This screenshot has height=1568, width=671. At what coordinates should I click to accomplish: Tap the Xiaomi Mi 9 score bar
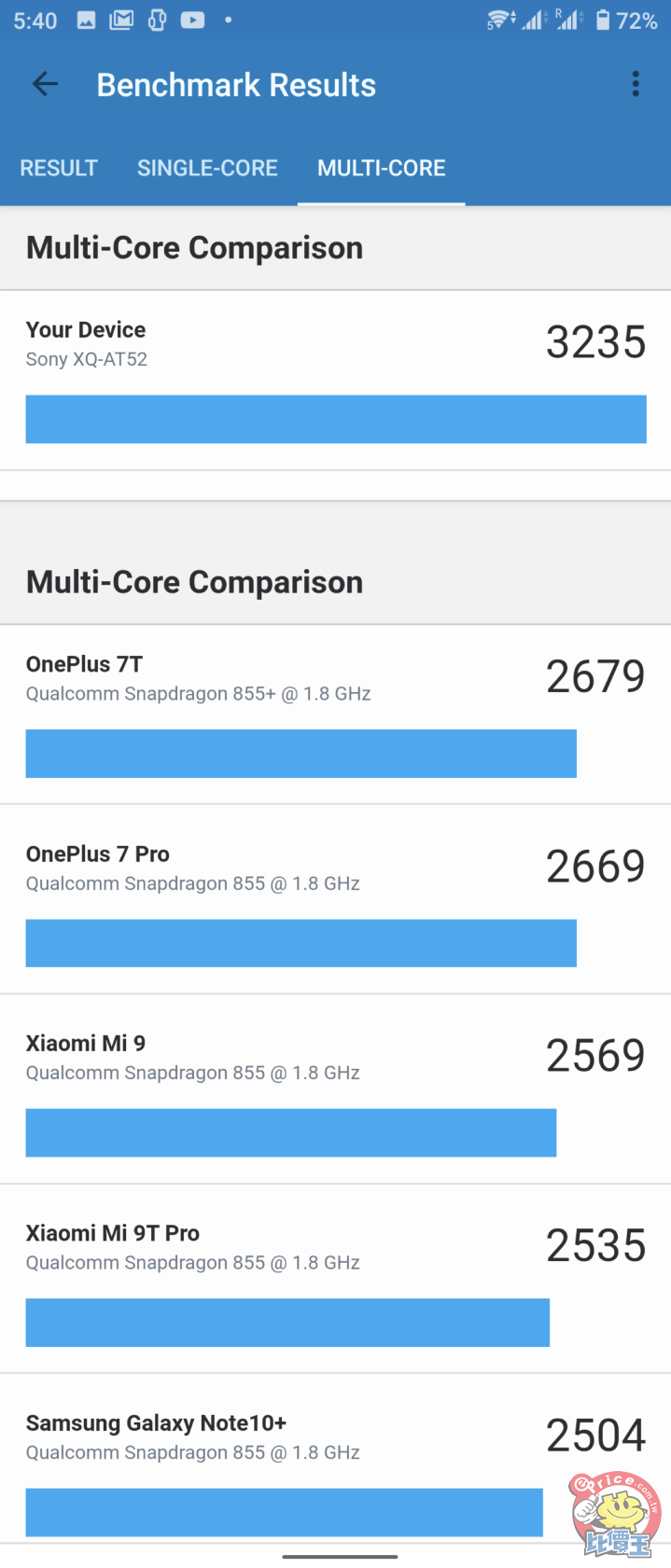pyautogui.click(x=291, y=1132)
